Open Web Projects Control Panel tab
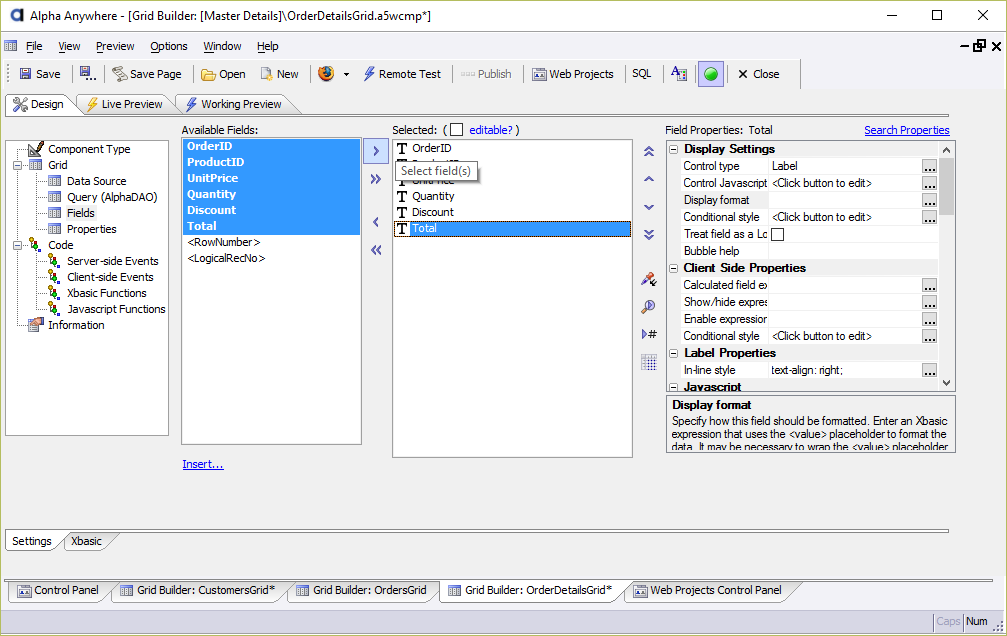 [x=708, y=590]
